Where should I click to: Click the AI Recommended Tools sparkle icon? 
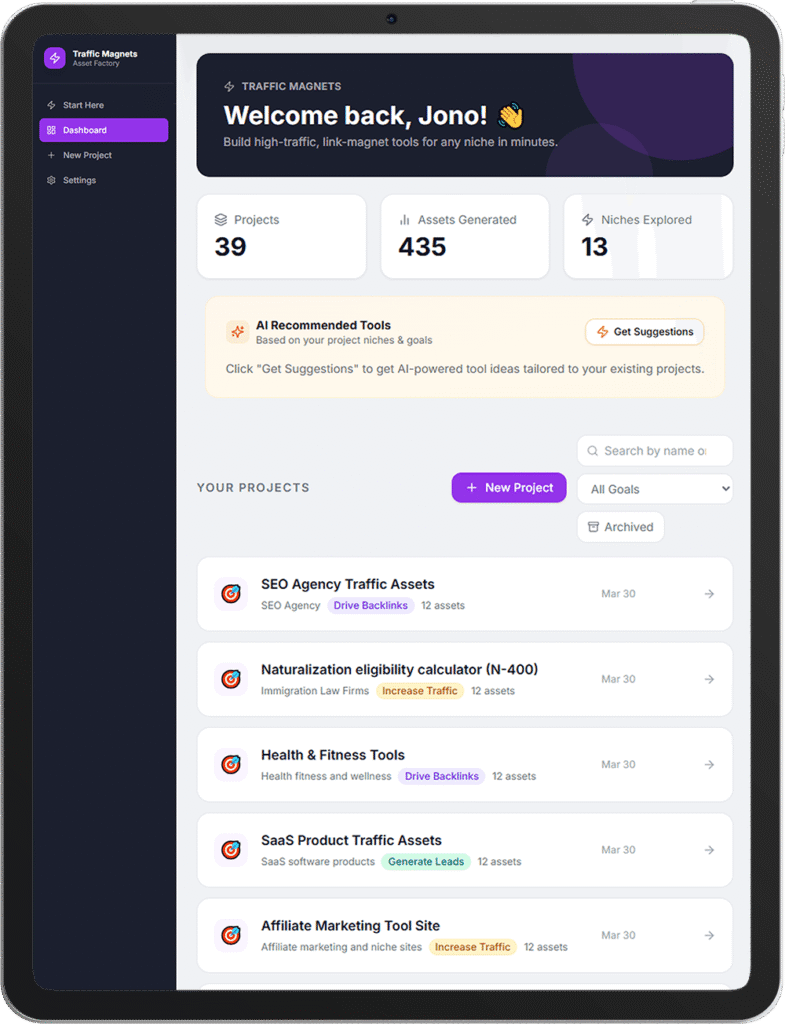237,332
